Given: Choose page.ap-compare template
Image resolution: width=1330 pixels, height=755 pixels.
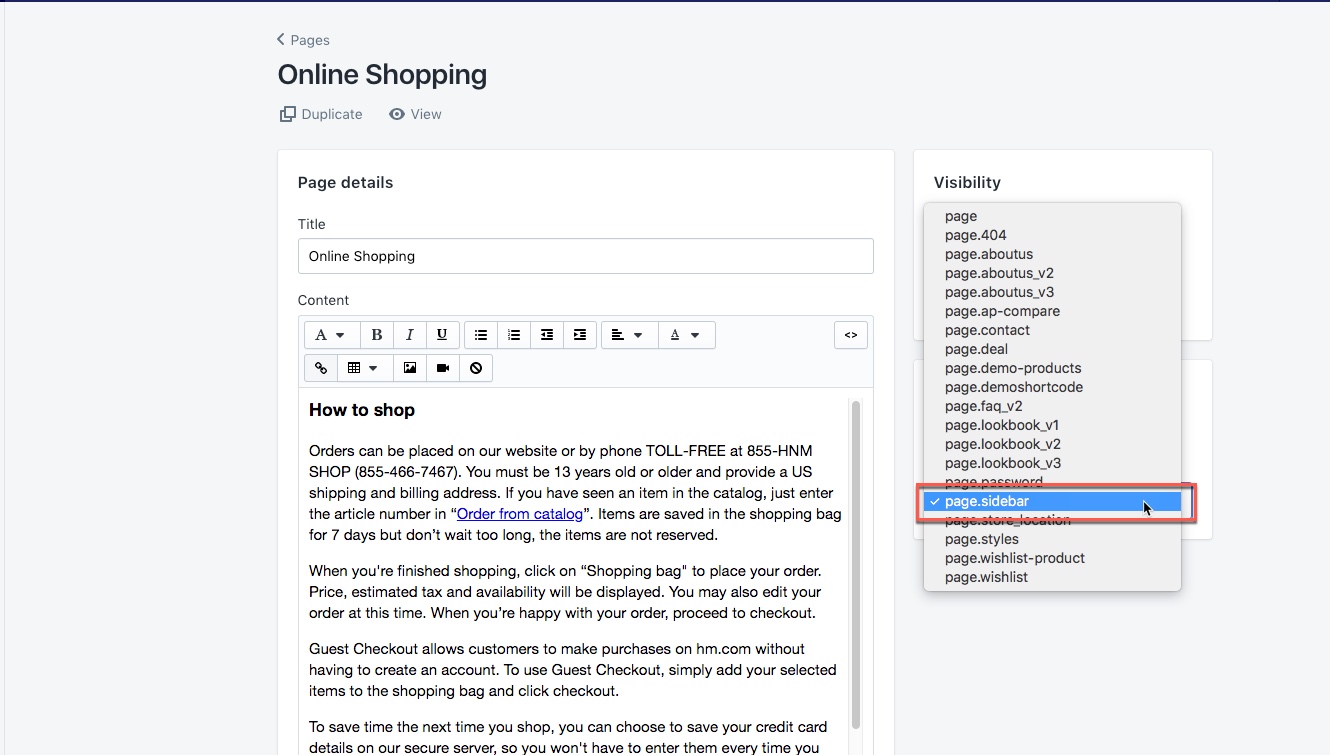Looking at the screenshot, I should (1052, 311).
